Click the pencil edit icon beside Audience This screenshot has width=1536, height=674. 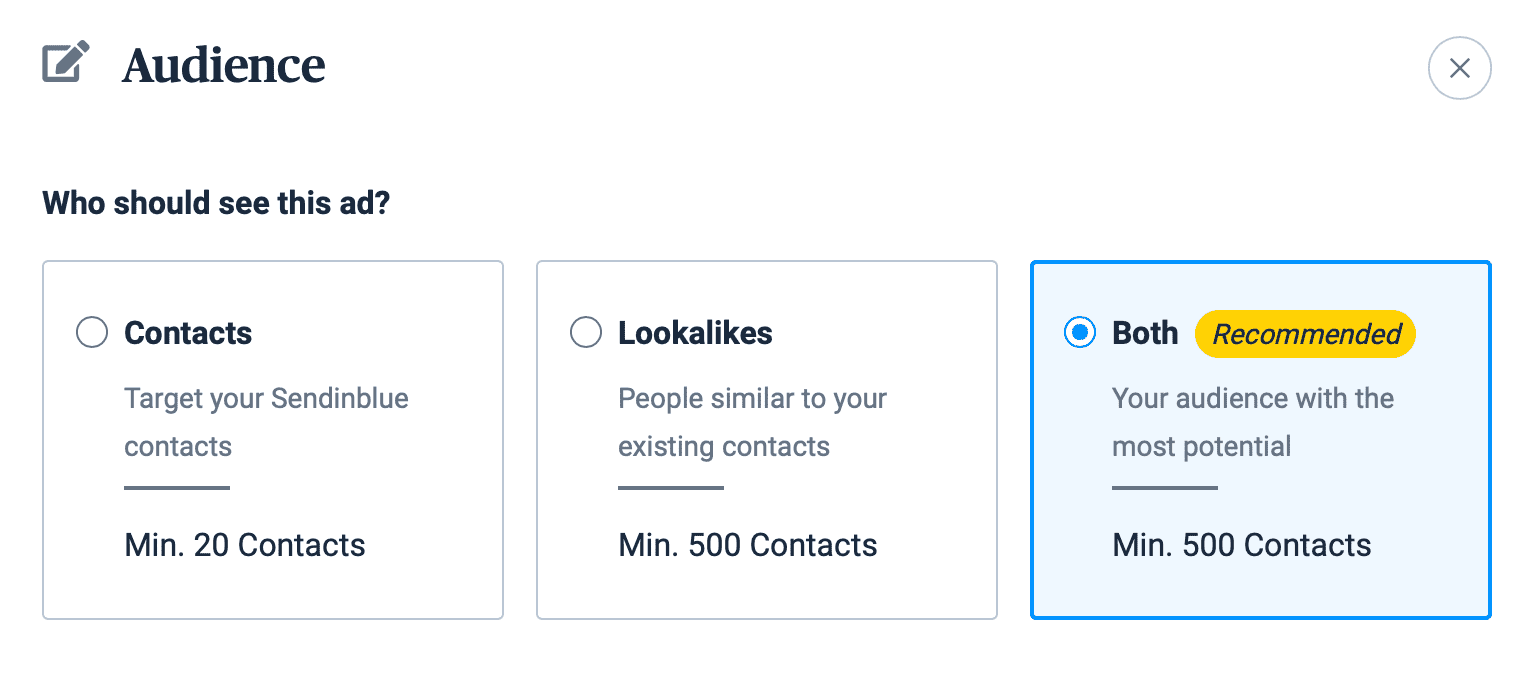click(66, 62)
